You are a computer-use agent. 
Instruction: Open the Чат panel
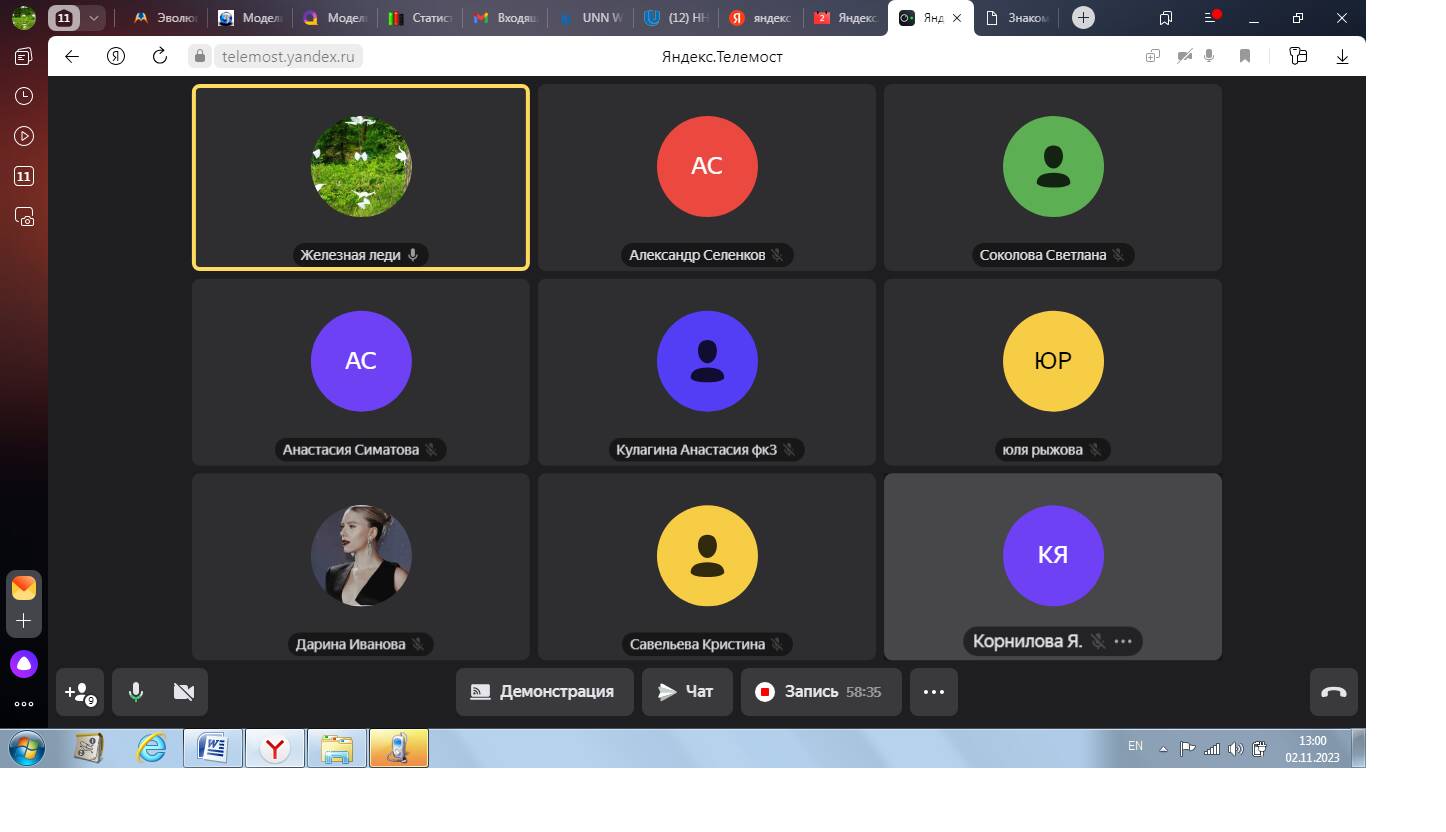[x=686, y=692]
